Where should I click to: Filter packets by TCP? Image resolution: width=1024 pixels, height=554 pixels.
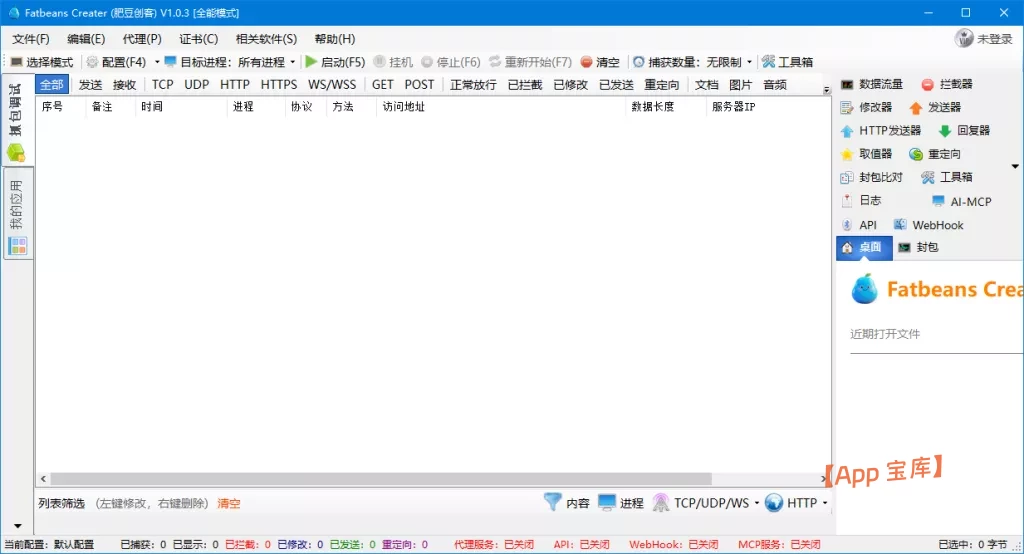pyautogui.click(x=163, y=84)
